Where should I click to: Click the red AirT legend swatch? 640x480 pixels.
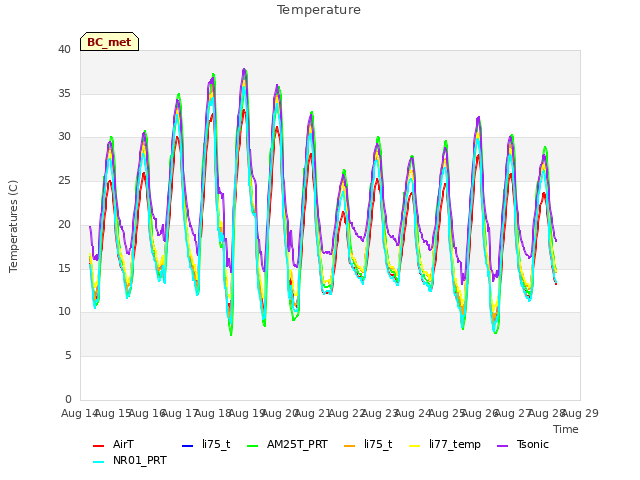pyautogui.click(x=98, y=446)
